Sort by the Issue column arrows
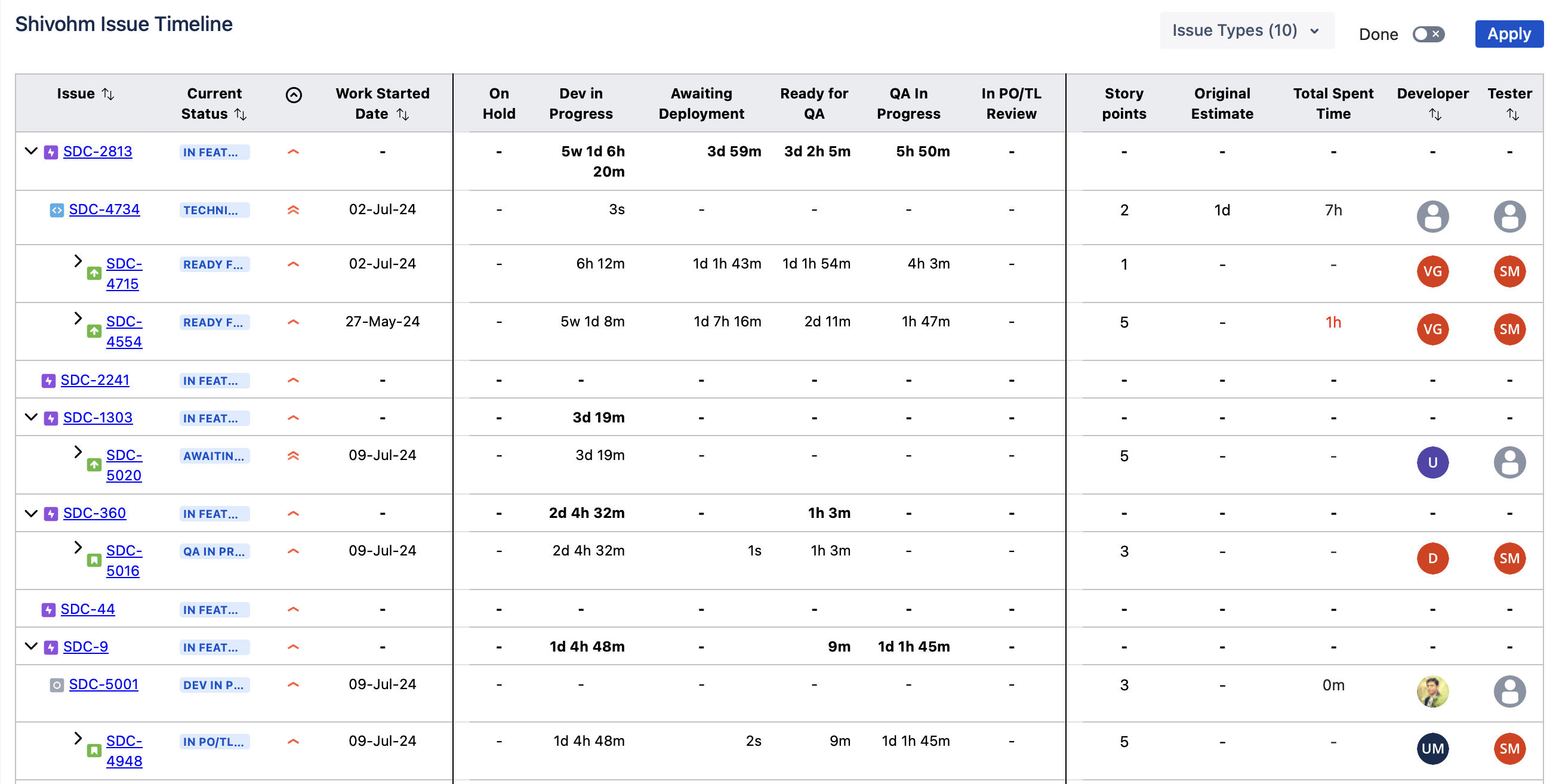Viewport: 1553px width, 784px height. [108, 94]
